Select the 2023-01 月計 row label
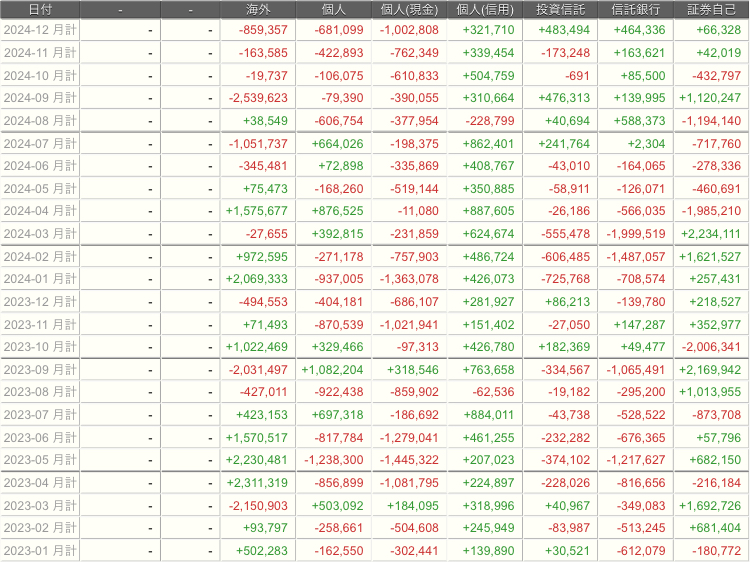This screenshot has height=562, width=750. click(x=40, y=551)
